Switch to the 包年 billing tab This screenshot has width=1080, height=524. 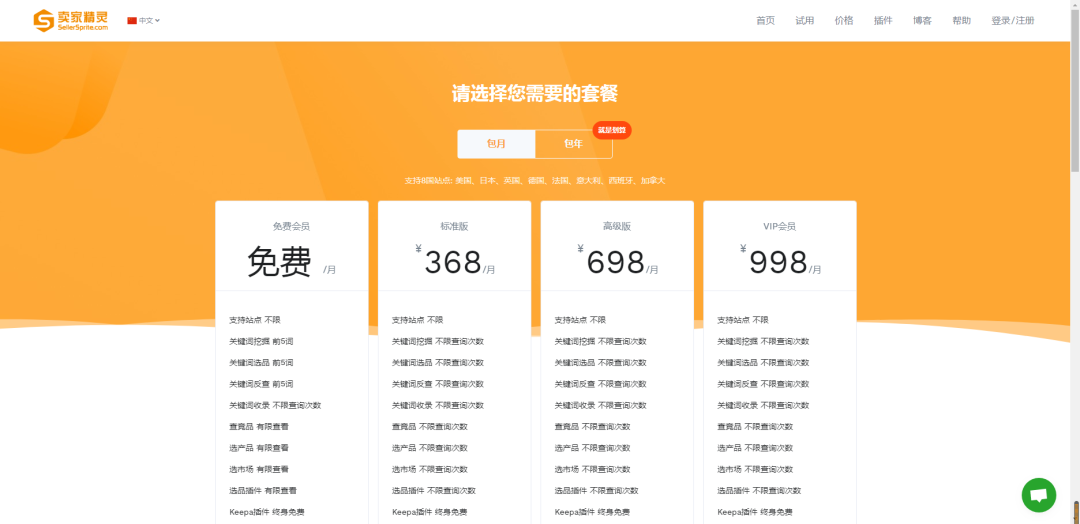[574, 144]
